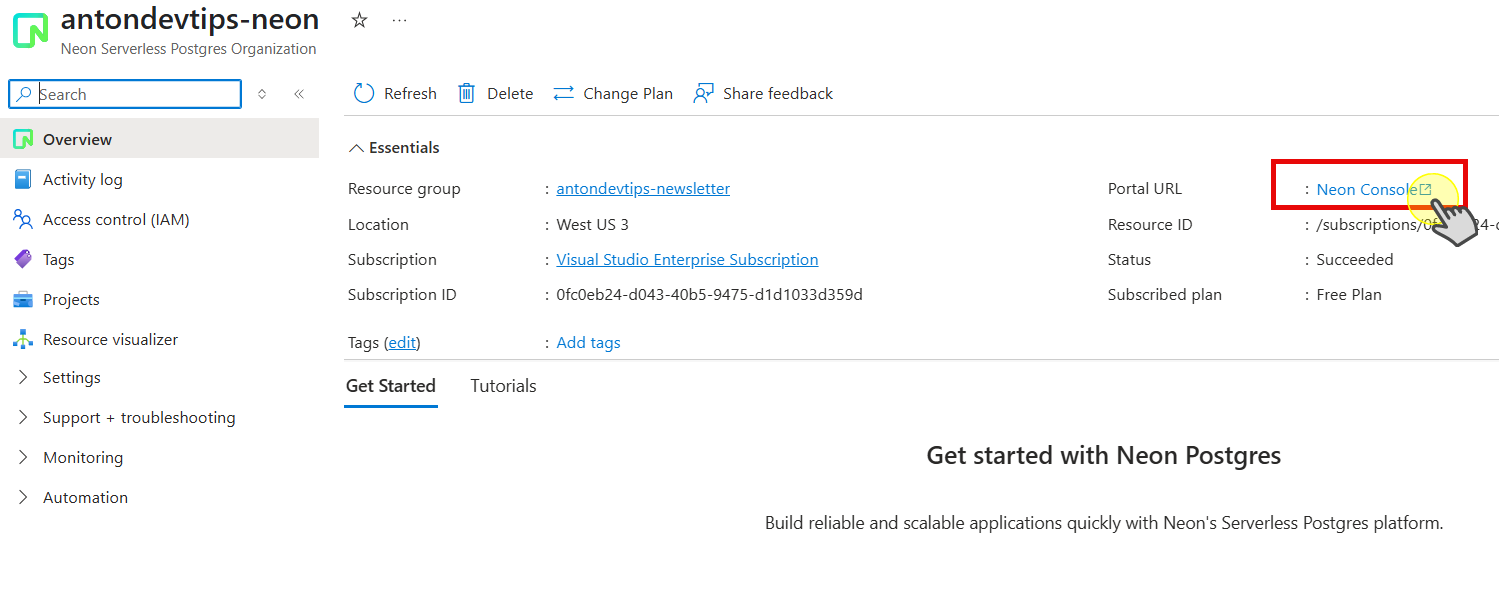Click the Subscription ID value 0fc0eb24-d043-40b5-9475-d1d1033d359d
1499x604 pixels.
click(709, 295)
